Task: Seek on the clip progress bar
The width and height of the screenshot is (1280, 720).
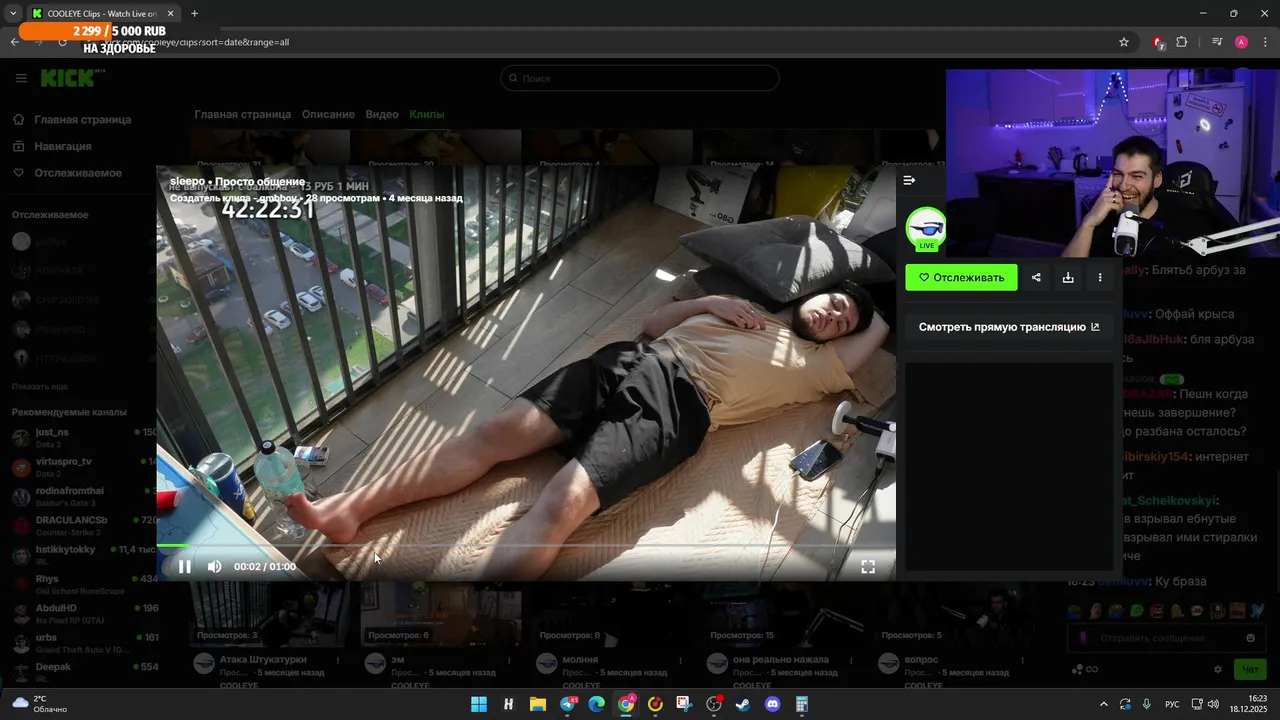Action: tap(526, 546)
